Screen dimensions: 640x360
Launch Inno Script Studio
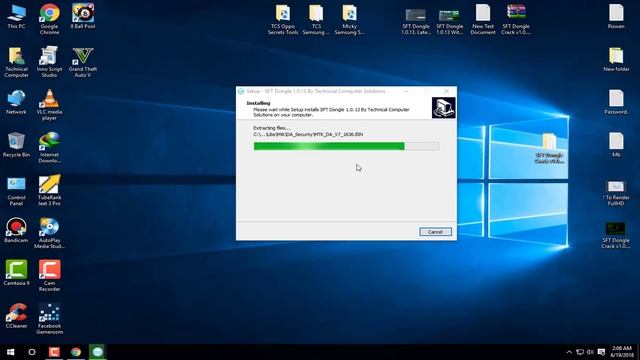coord(49,62)
